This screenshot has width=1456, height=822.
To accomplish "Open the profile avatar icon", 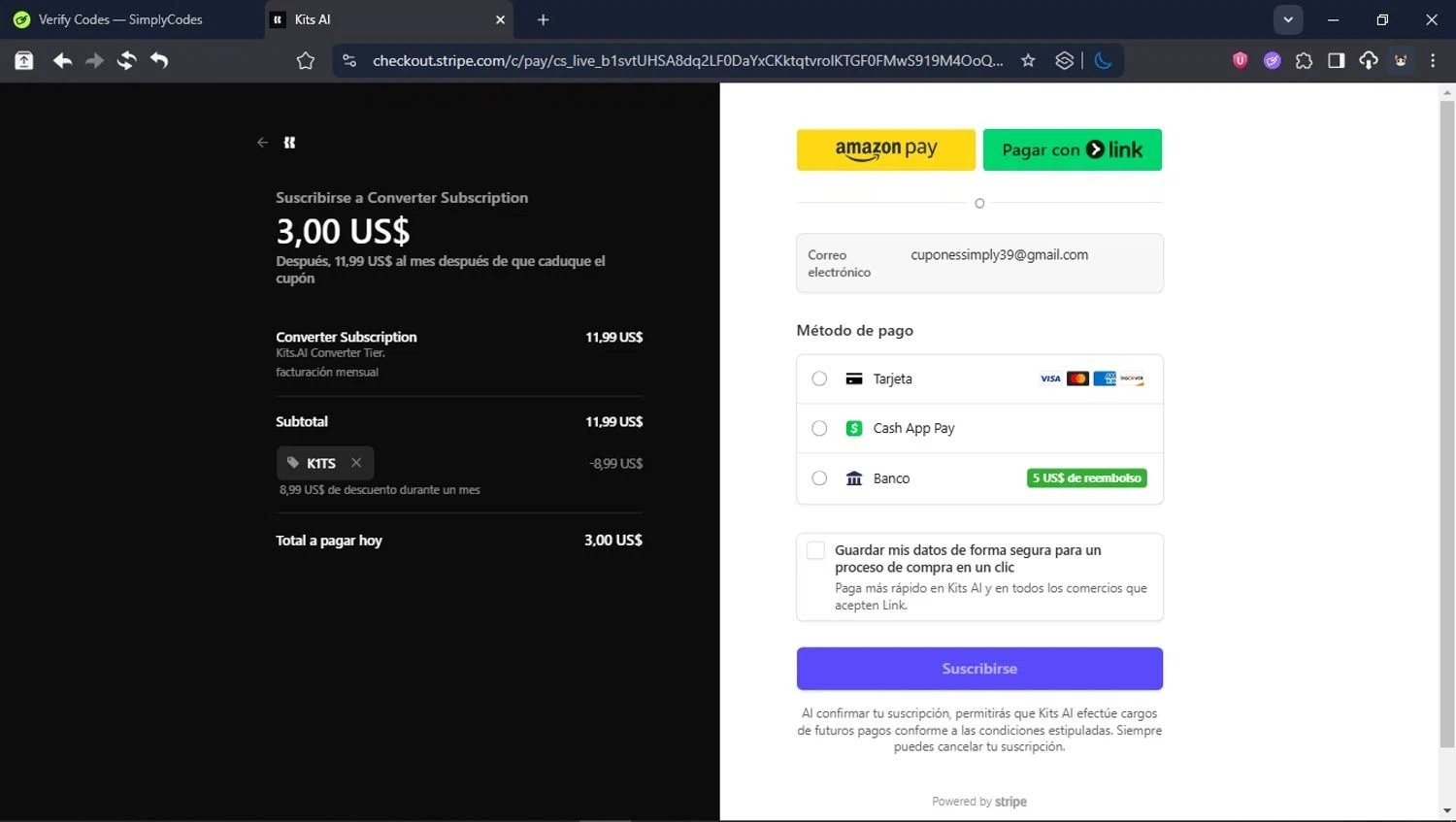I will [1401, 60].
